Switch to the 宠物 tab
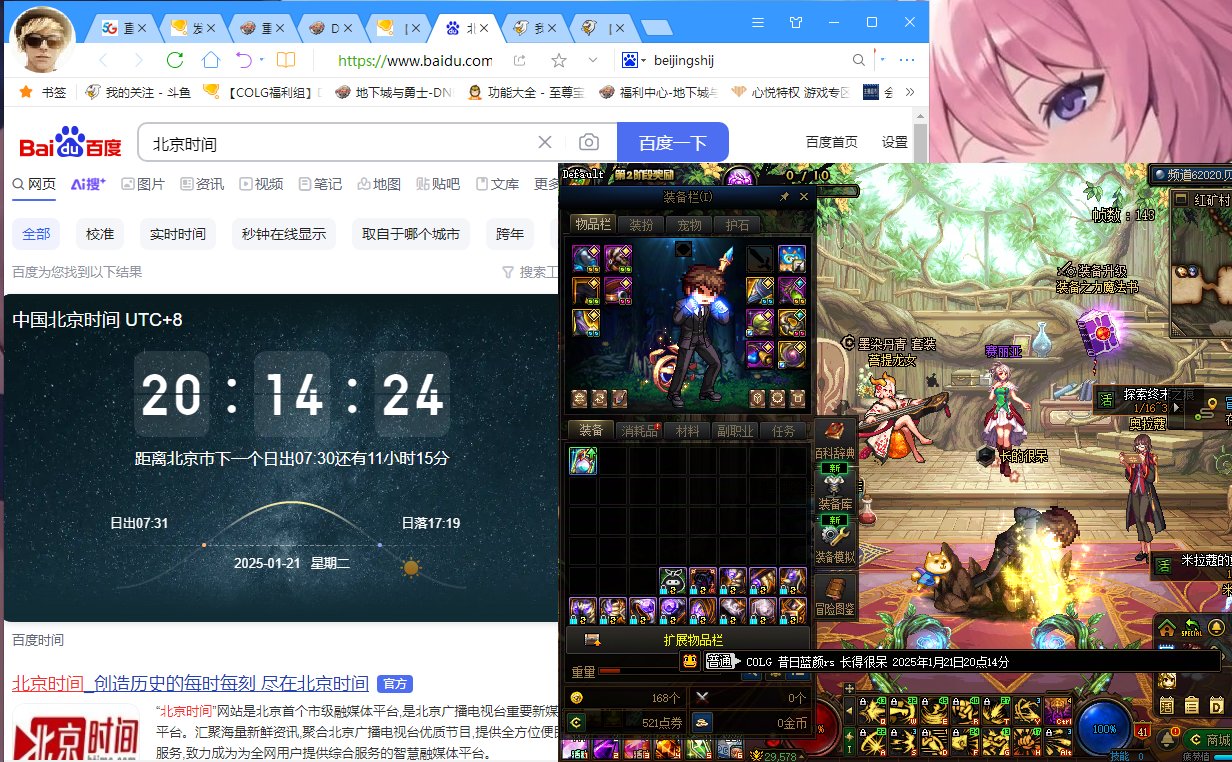Image resolution: width=1232 pixels, height=762 pixels. (690, 224)
